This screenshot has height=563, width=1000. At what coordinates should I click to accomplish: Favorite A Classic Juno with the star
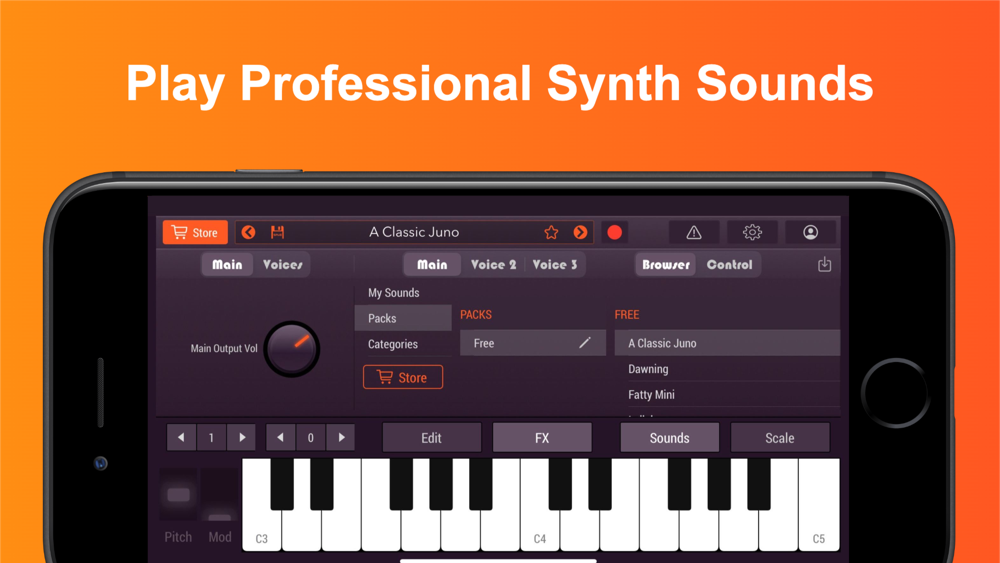(551, 233)
